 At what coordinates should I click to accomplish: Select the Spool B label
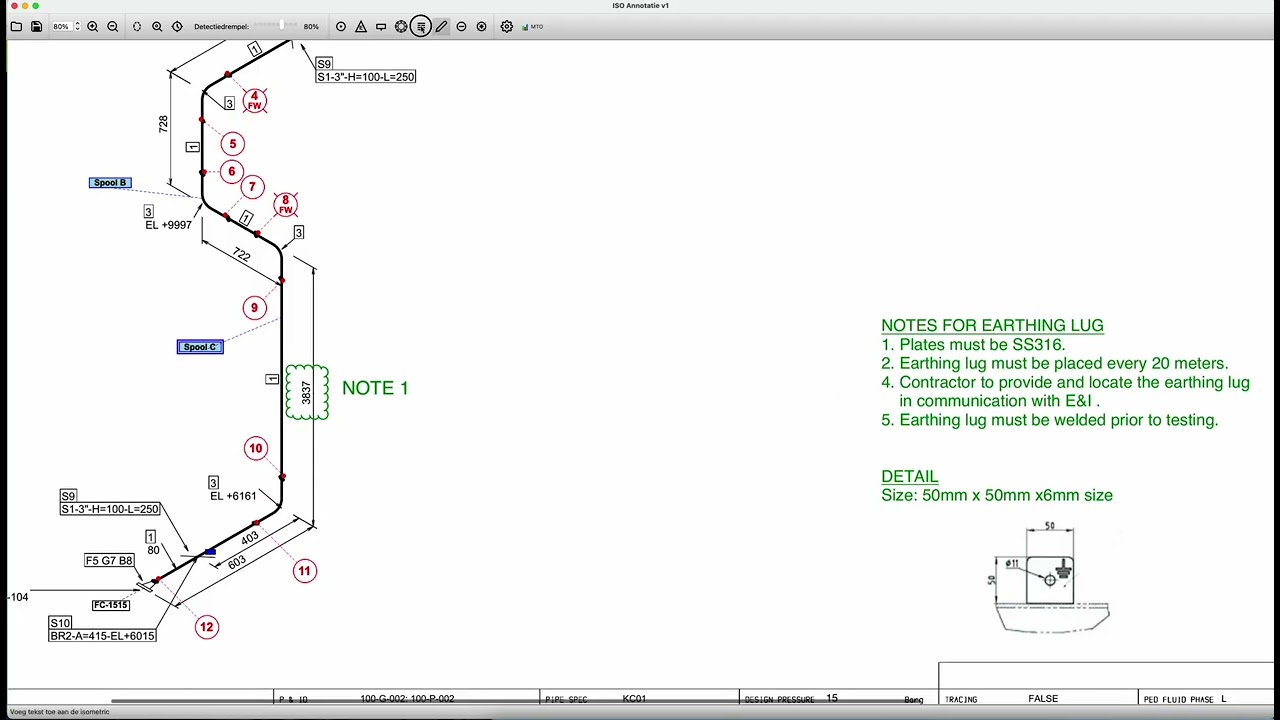pos(110,183)
